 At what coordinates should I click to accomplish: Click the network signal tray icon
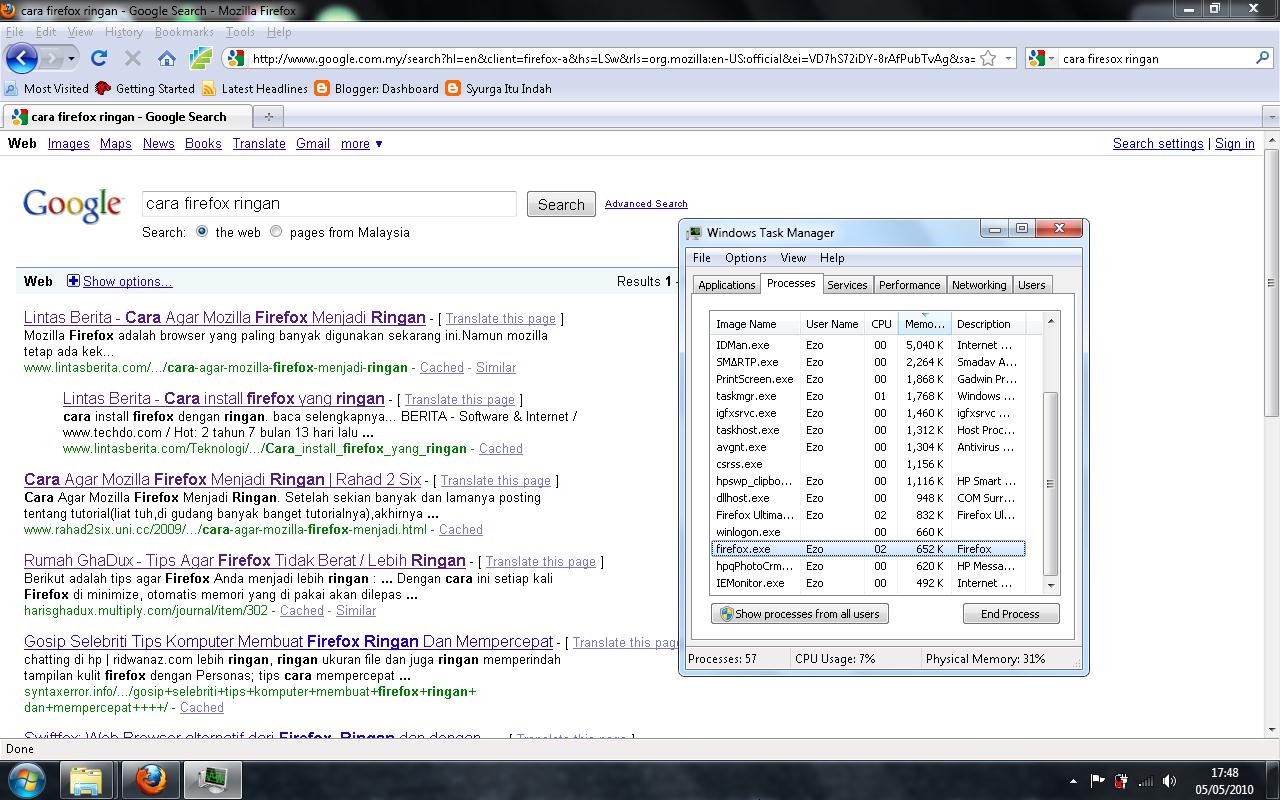(x=1146, y=781)
